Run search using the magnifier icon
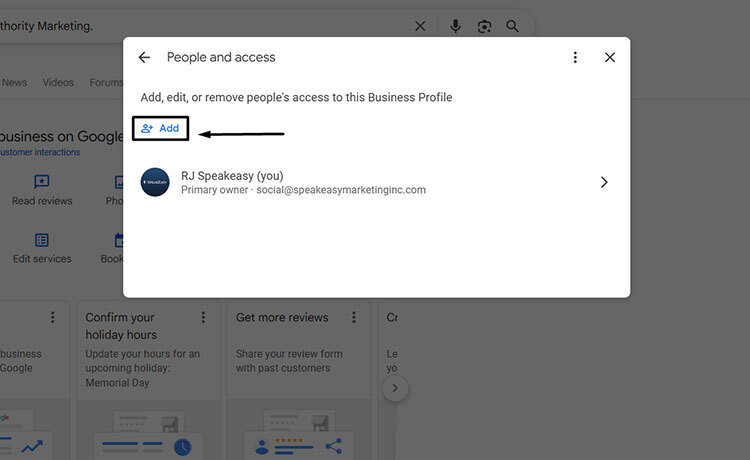 point(512,26)
